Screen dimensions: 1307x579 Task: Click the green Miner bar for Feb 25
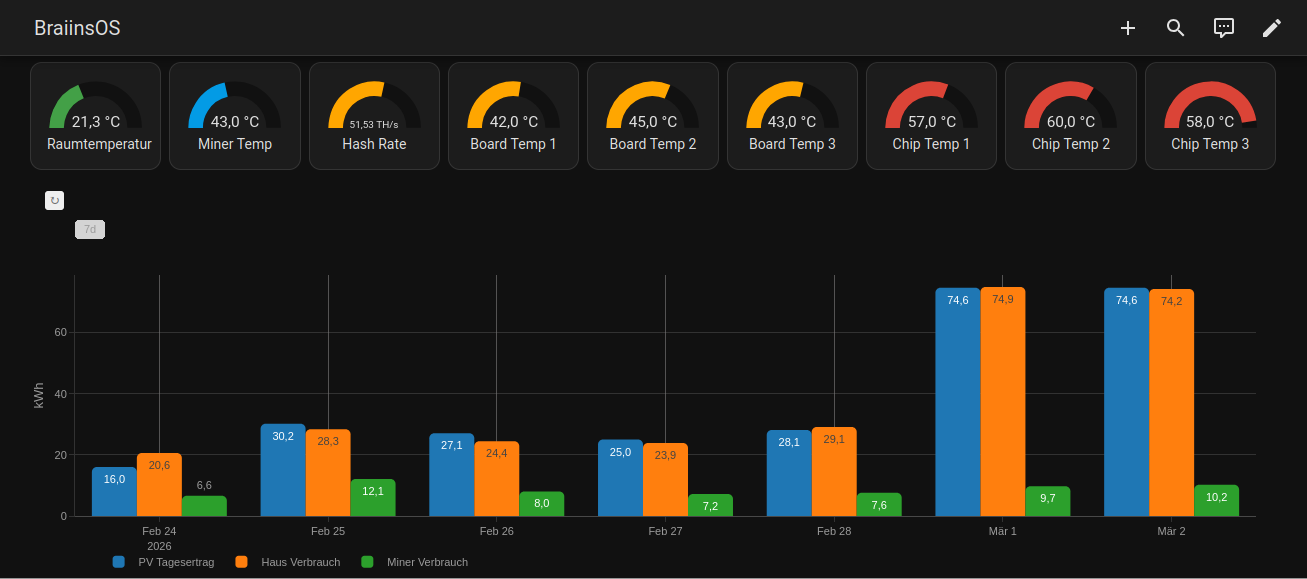[x=372, y=498]
